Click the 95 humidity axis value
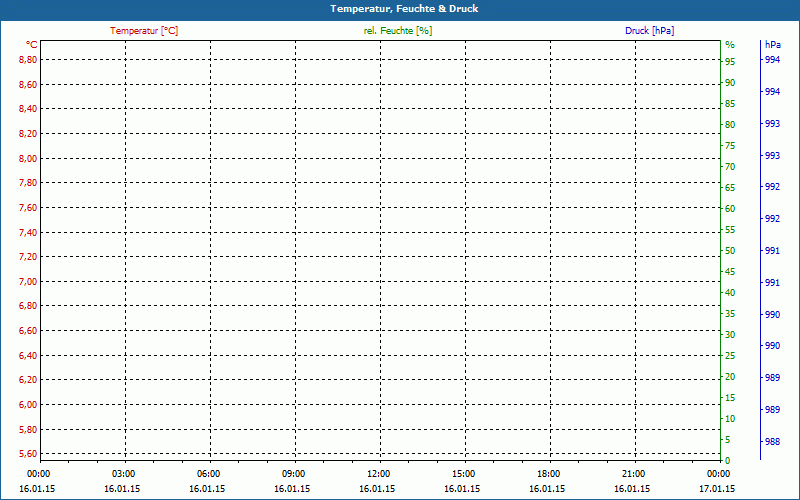This screenshot has width=800, height=500. (730, 62)
